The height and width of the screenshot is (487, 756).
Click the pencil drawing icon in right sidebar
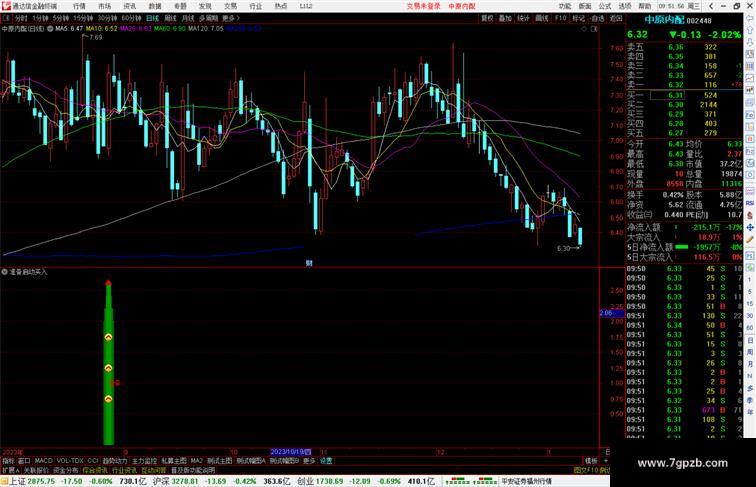click(x=750, y=240)
